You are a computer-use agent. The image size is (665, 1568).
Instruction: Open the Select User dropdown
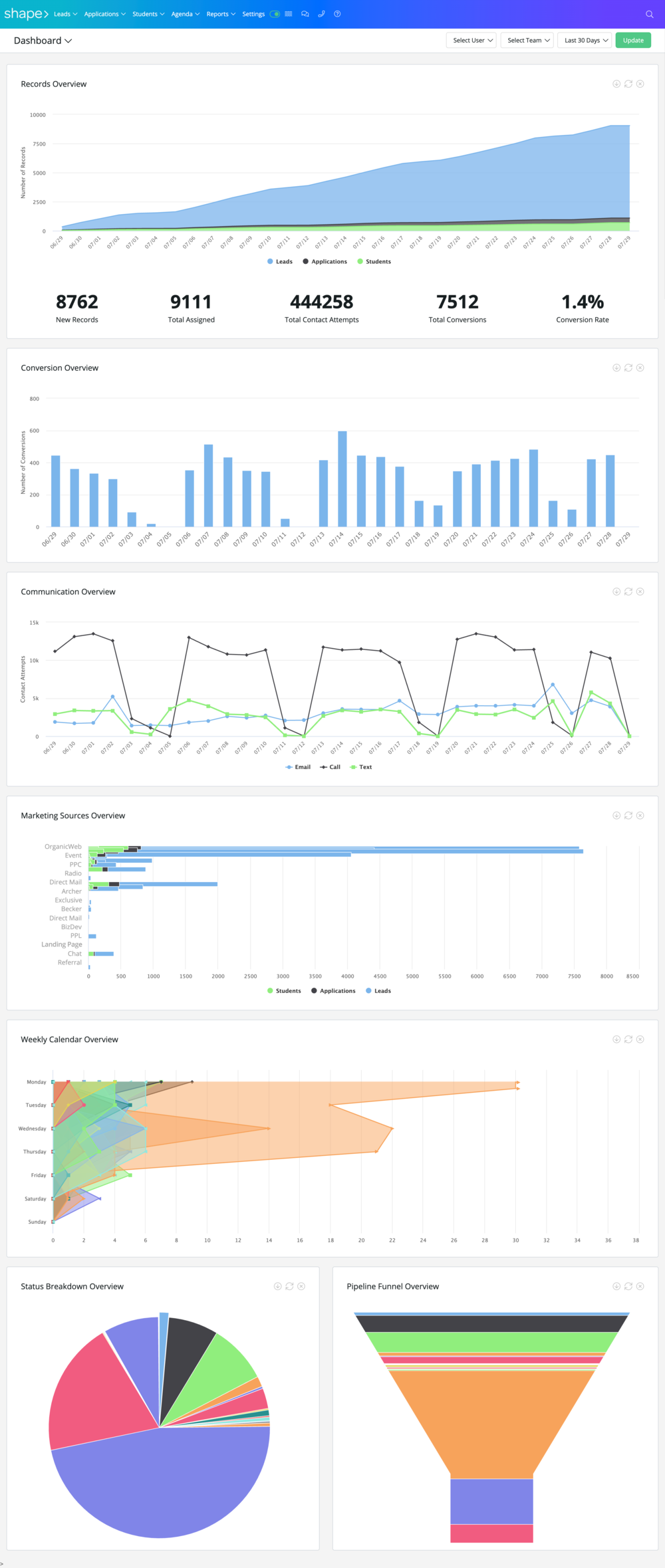tap(471, 41)
